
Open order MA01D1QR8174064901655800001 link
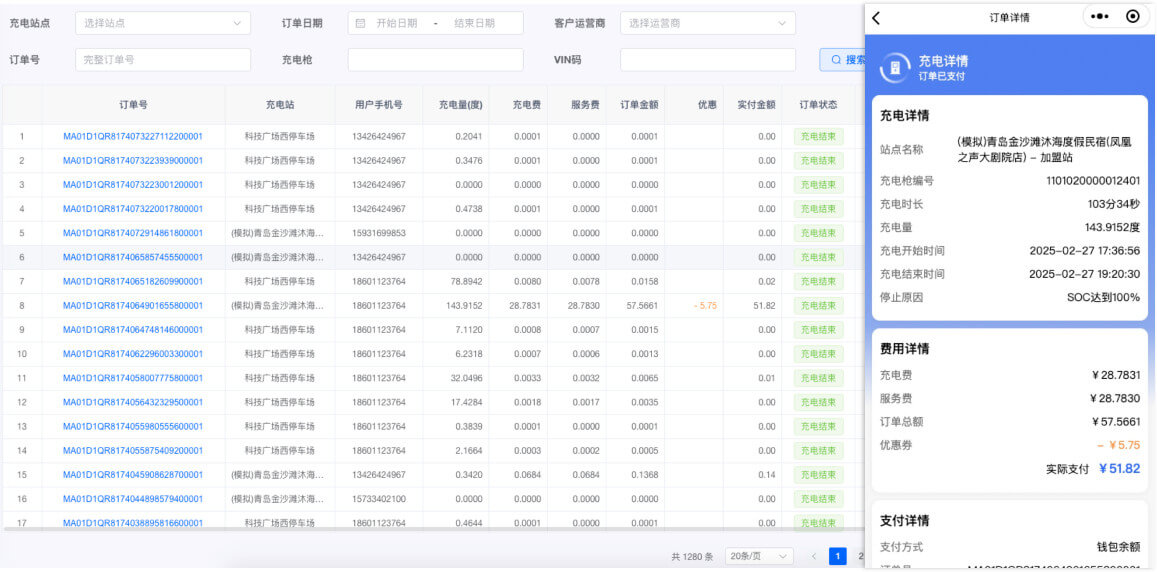point(133,306)
